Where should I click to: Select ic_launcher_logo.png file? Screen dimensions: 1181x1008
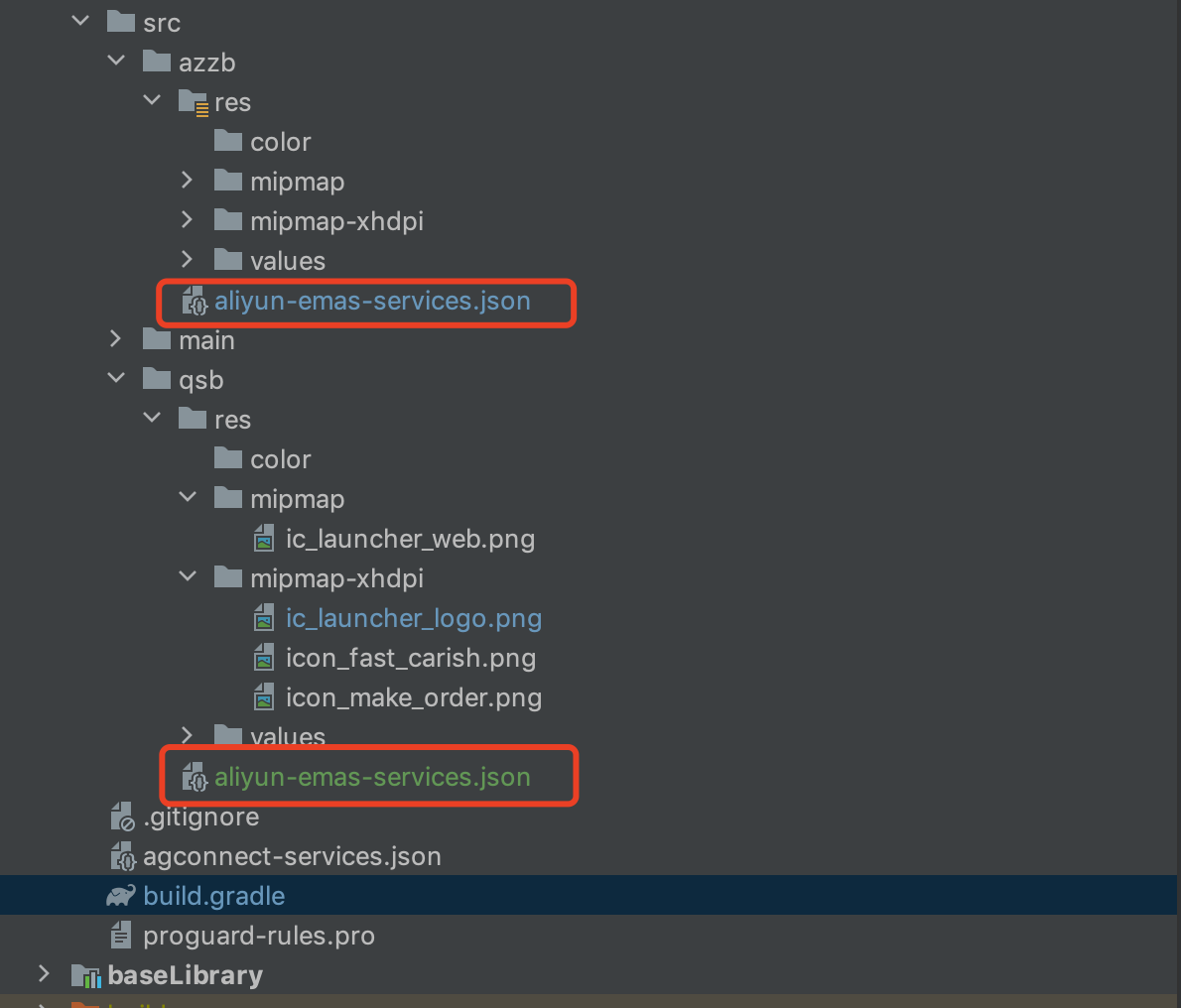click(414, 618)
